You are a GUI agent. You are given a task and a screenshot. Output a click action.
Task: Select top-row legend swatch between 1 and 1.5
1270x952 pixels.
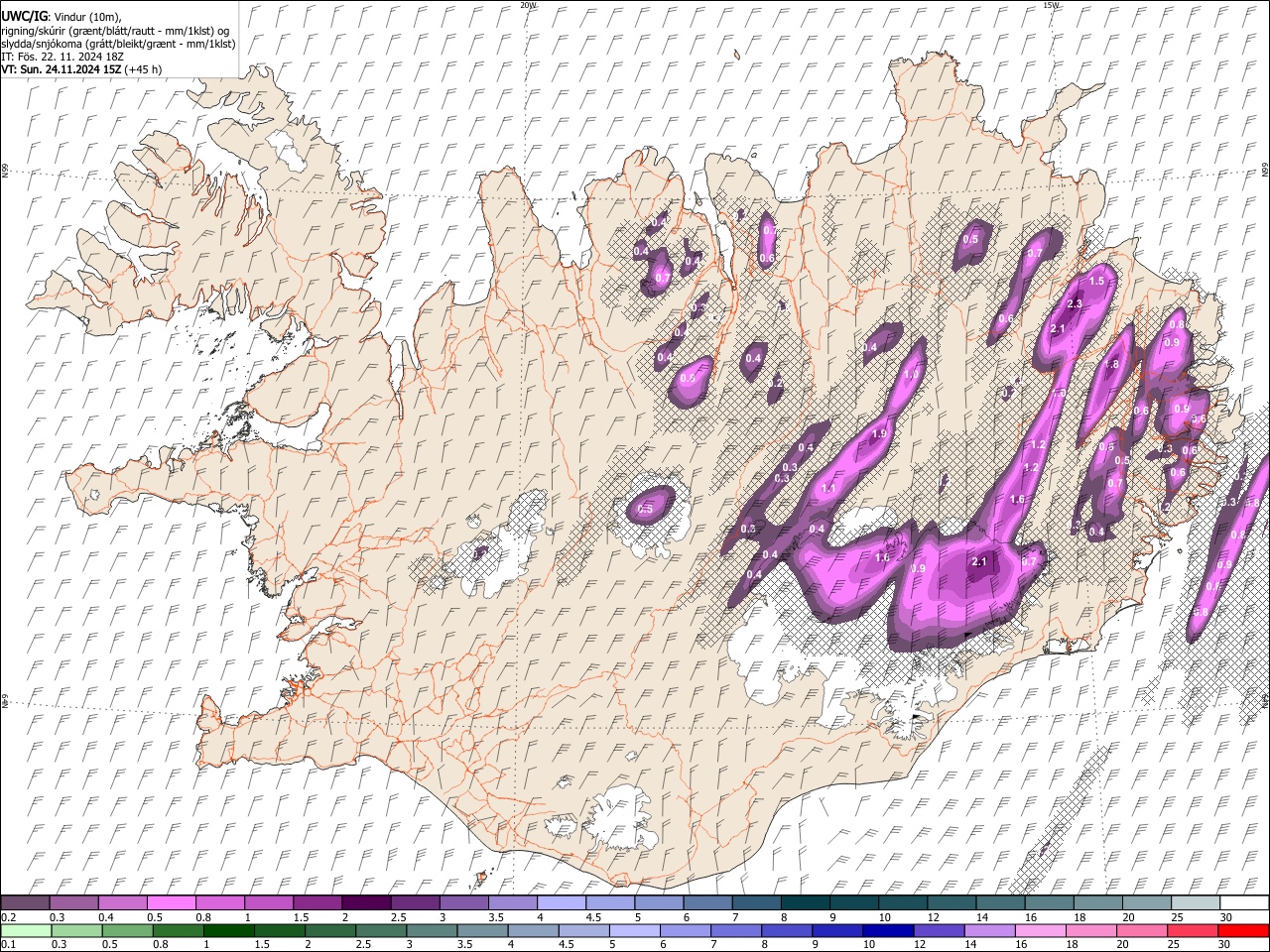269,902
